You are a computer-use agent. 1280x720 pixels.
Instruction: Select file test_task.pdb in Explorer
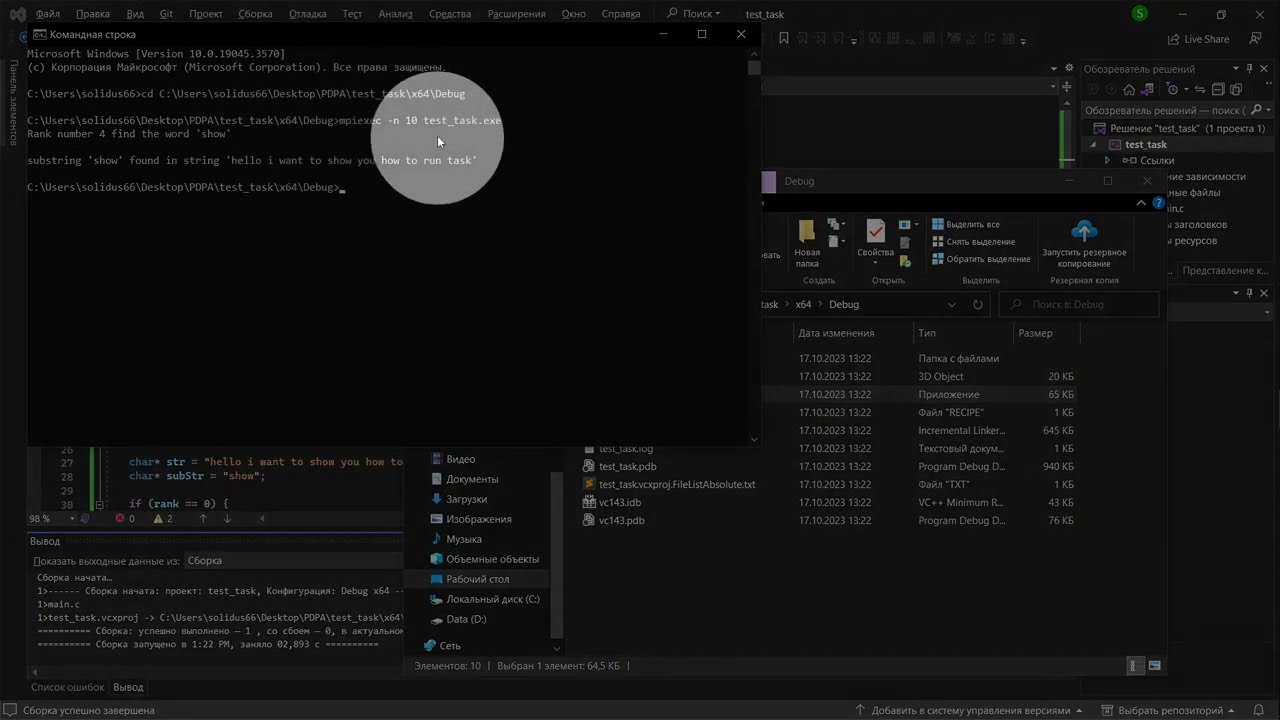[627, 467]
